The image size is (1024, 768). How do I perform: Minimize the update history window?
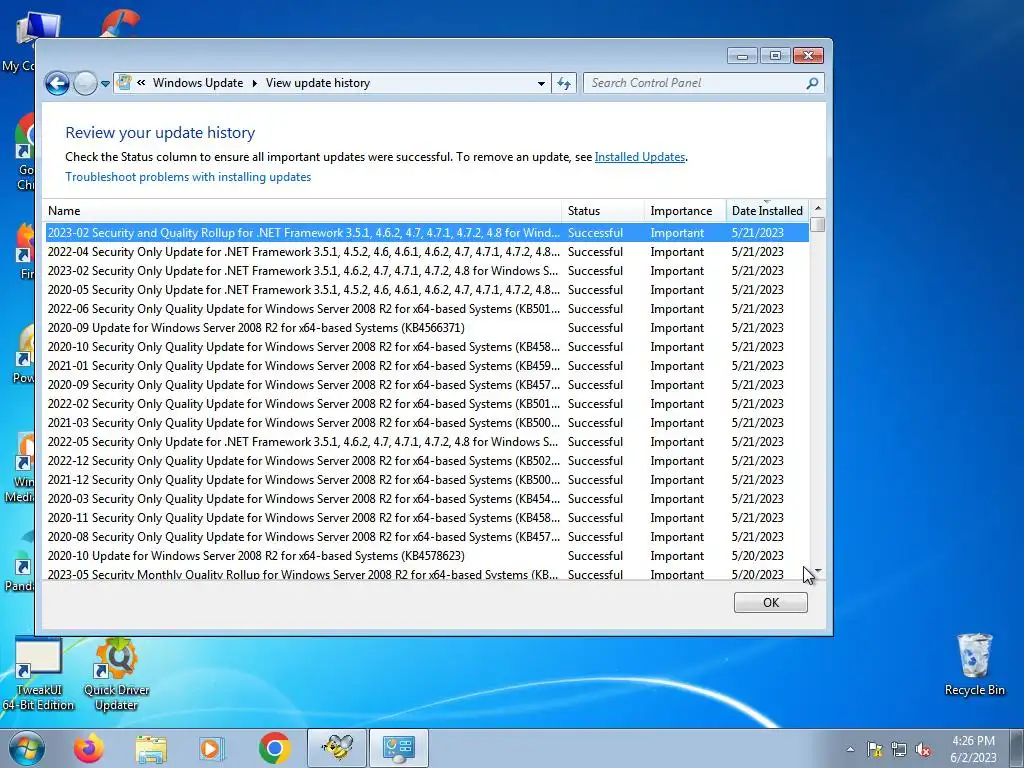742,56
